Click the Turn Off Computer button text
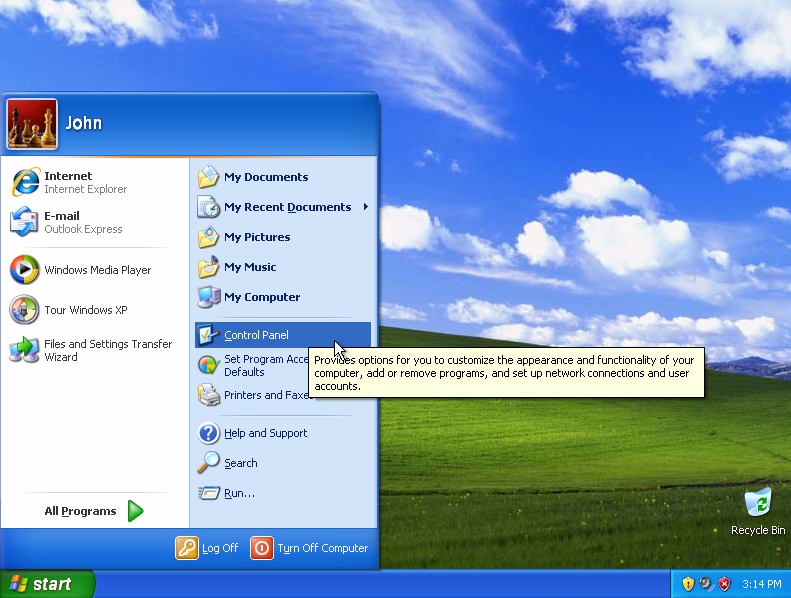The height and width of the screenshot is (598, 791). (x=323, y=548)
